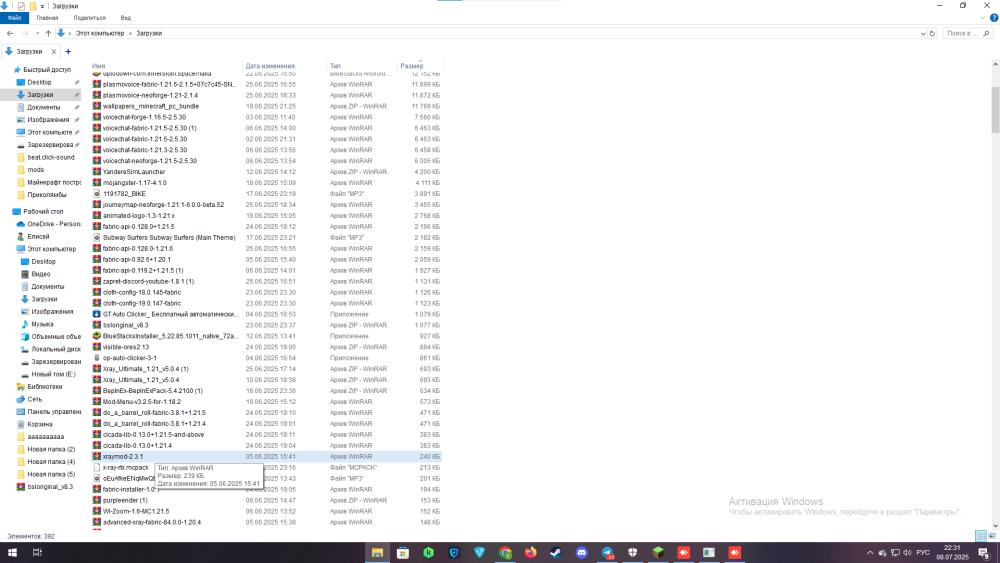Switch to details view layout icon
Viewport: 1000px width, 563px height.
981,536
